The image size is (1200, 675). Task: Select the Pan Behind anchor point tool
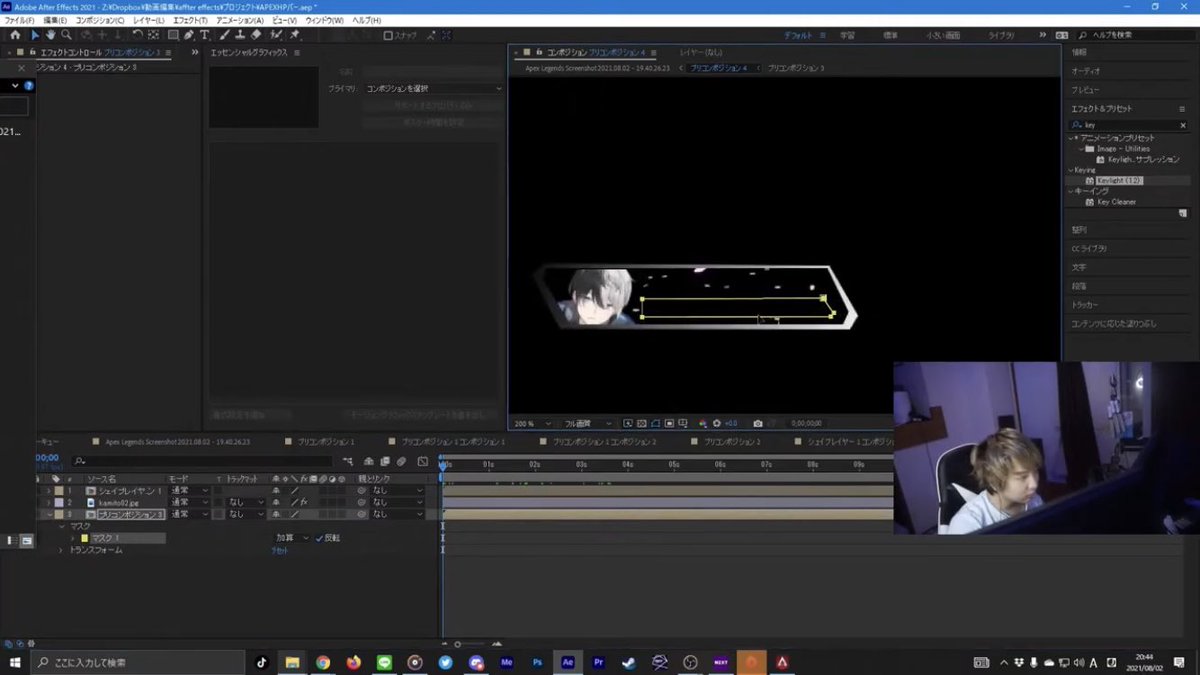[153, 35]
